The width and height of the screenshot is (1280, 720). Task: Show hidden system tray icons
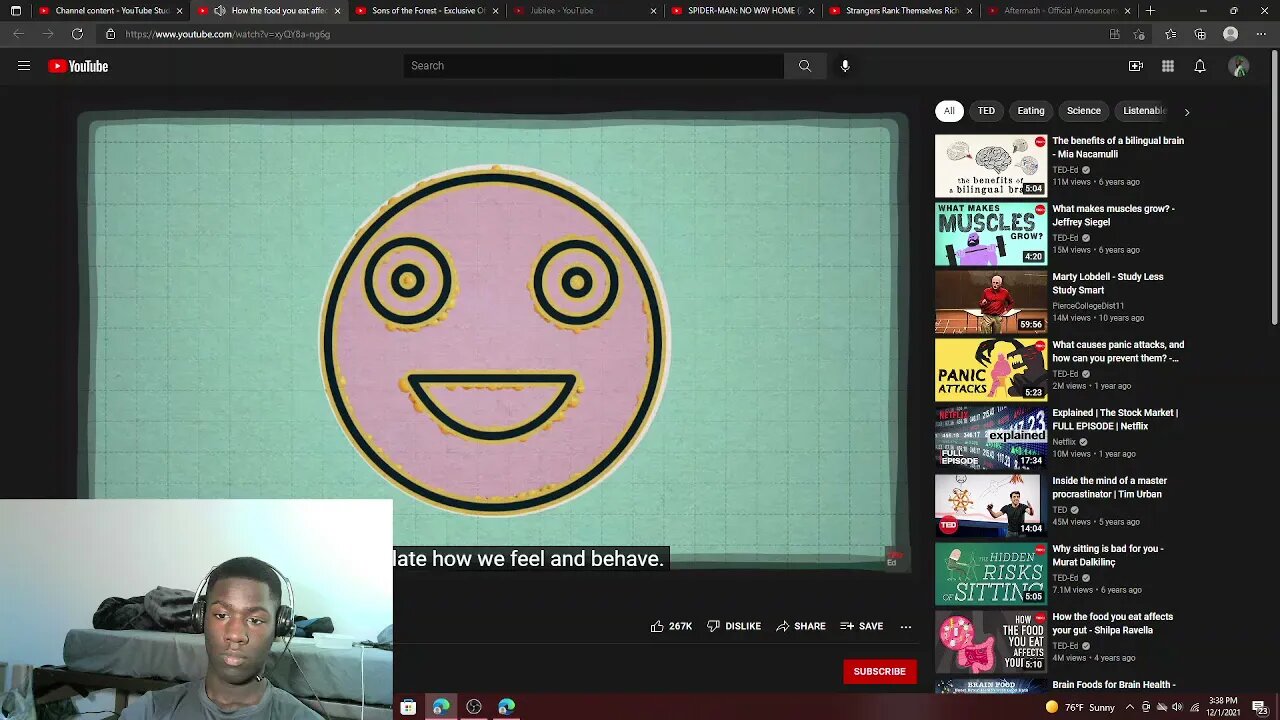[x=1130, y=707]
